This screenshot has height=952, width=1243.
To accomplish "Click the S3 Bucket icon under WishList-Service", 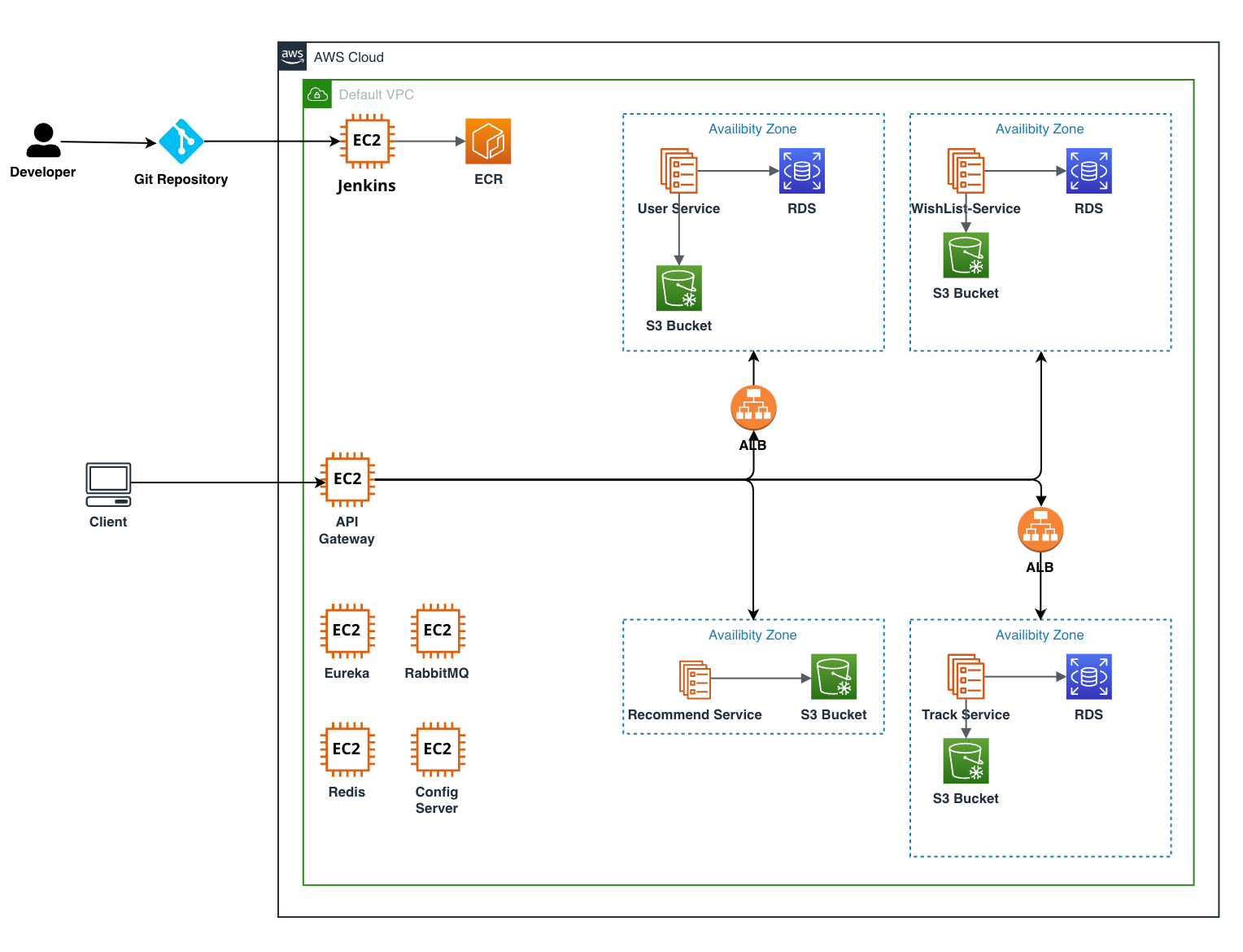I will click(x=966, y=255).
